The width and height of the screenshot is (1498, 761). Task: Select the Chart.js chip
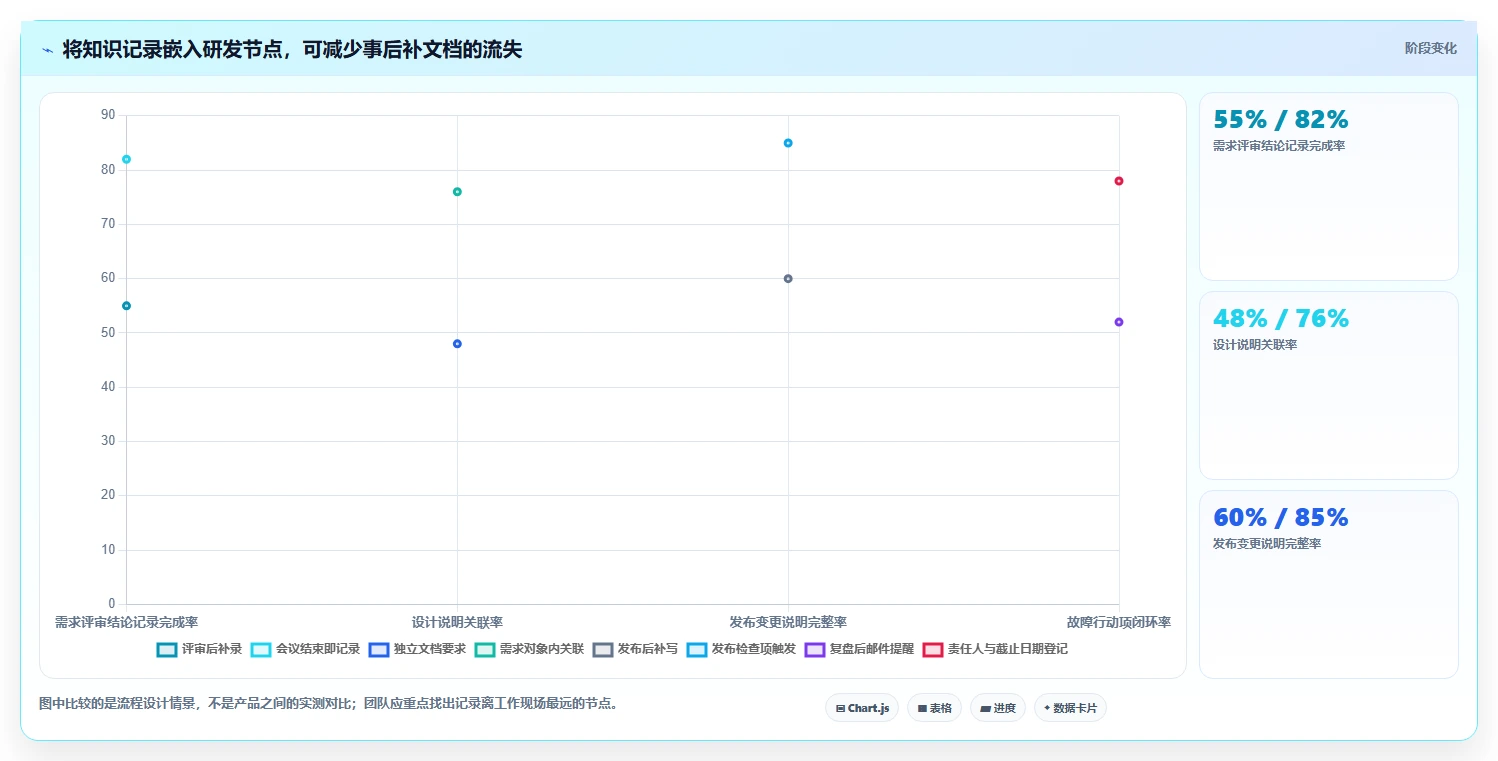pyautogui.click(x=862, y=708)
